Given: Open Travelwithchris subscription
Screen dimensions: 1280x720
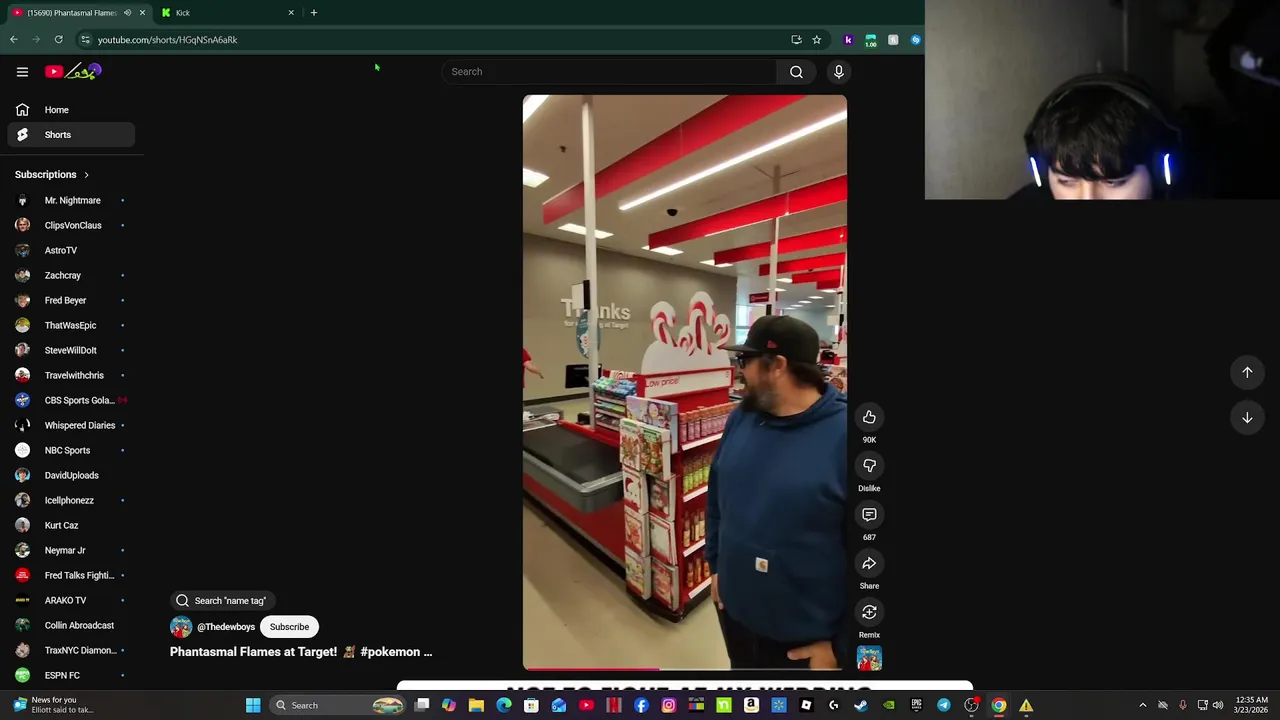Looking at the screenshot, I should click(71, 375).
